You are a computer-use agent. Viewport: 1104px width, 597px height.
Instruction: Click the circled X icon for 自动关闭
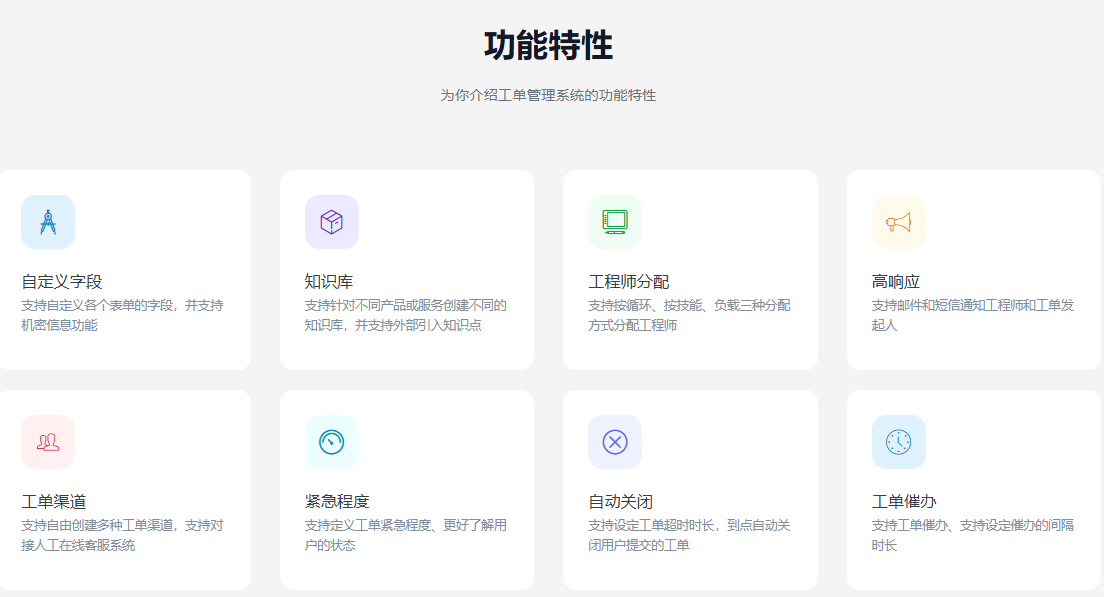click(614, 442)
